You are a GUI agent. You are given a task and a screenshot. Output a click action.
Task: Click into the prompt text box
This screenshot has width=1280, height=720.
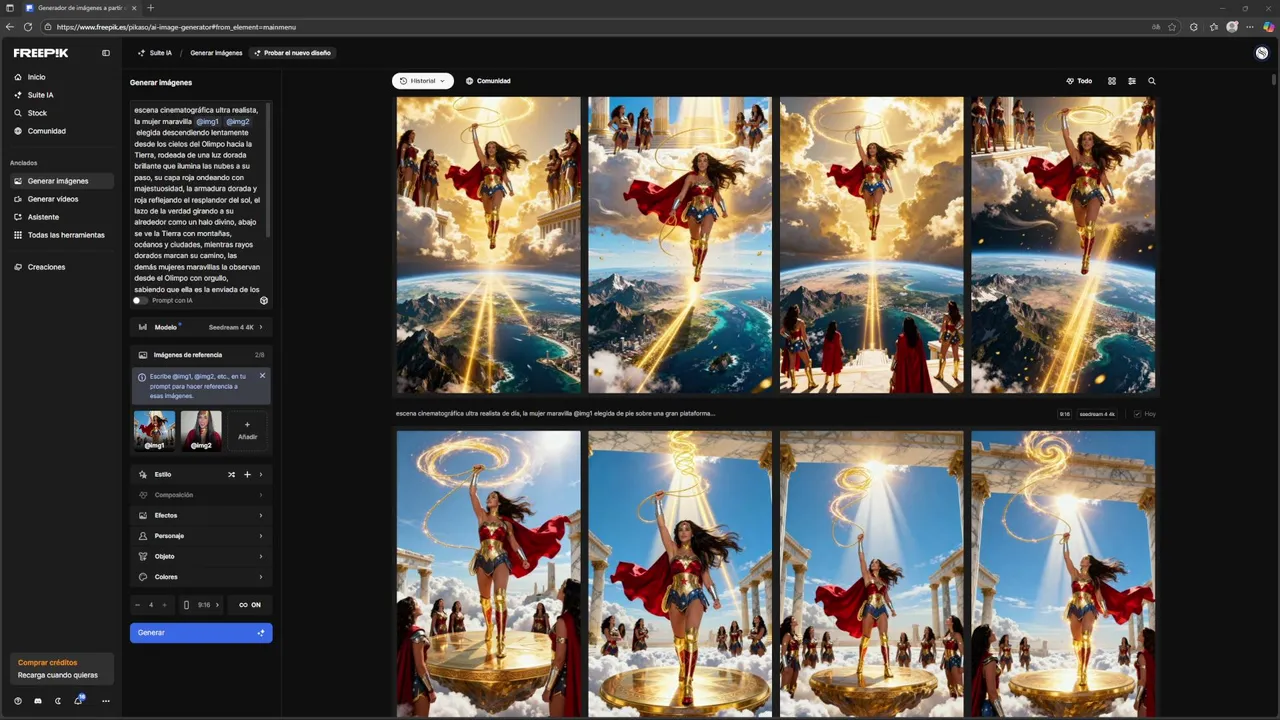click(x=200, y=198)
